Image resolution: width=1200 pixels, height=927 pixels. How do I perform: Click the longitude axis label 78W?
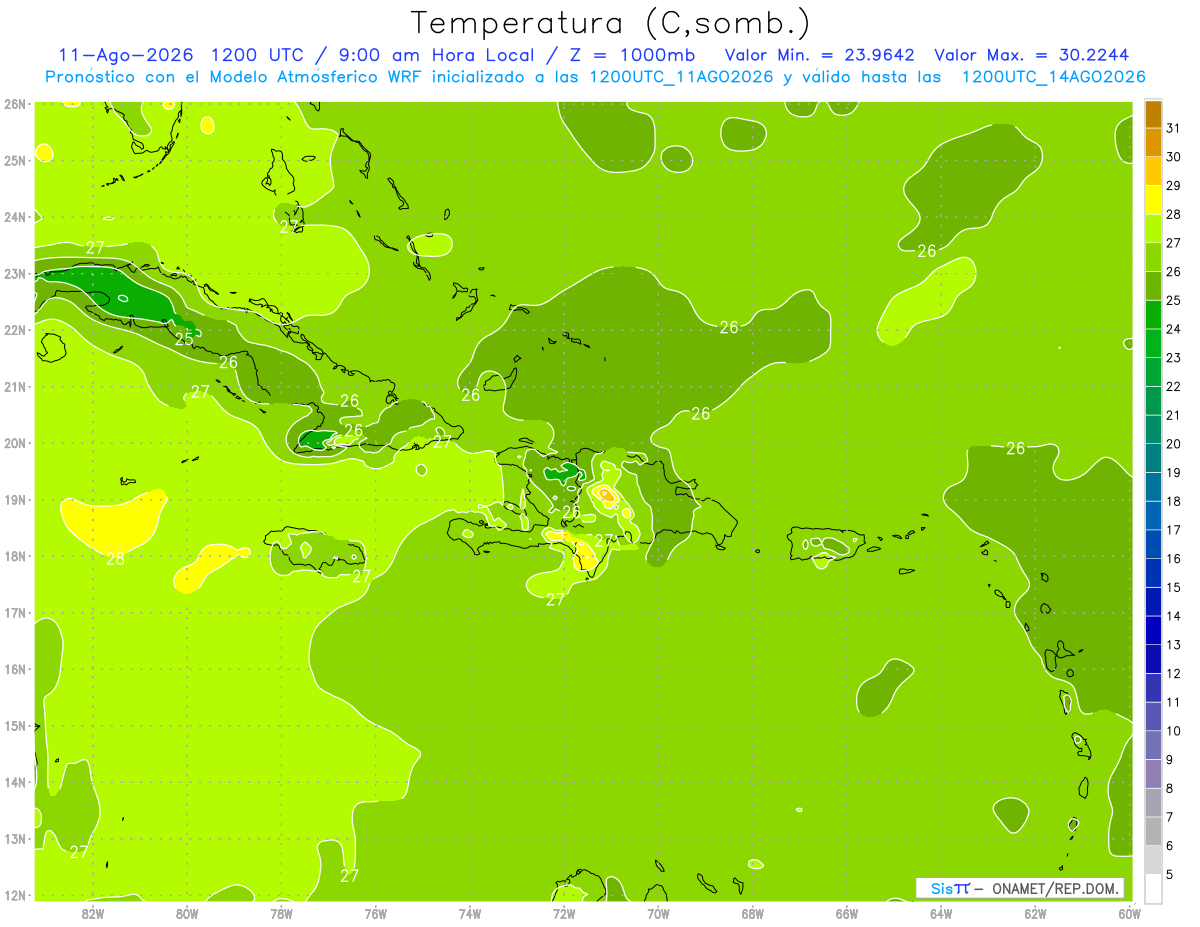pos(281,913)
